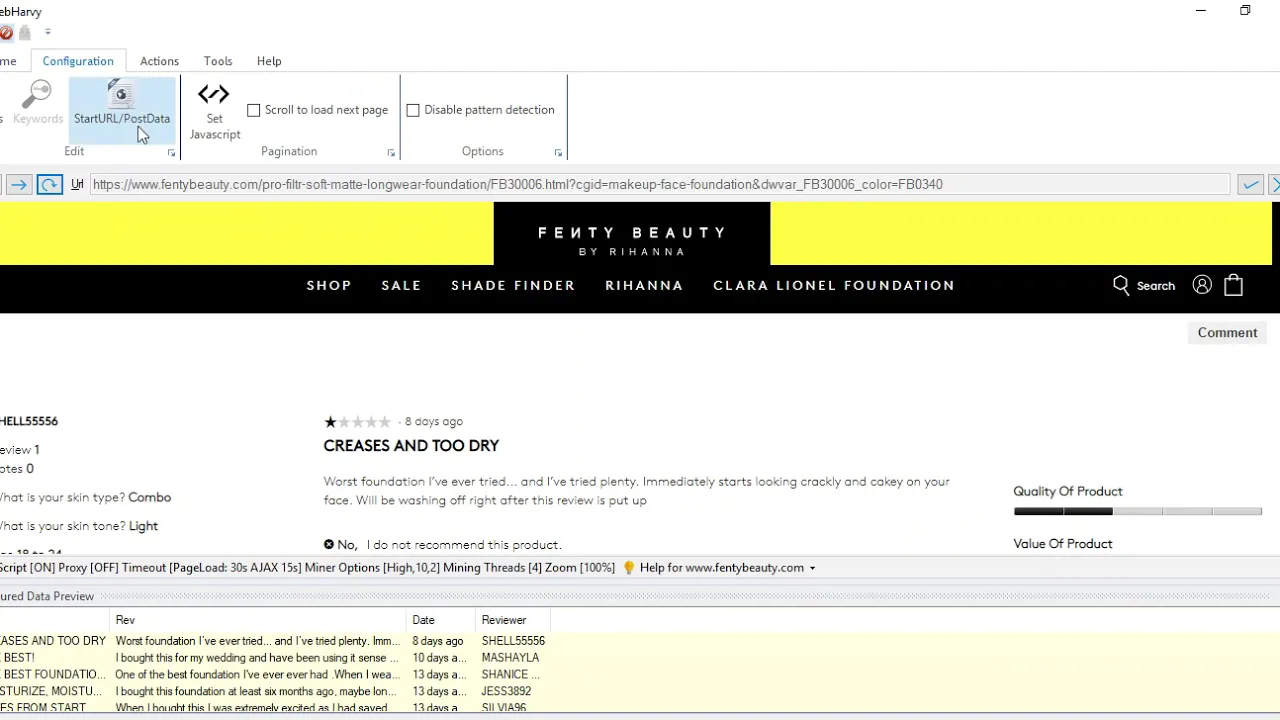Tick Disable pattern detection checkbox
Viewport: 1280px width, 720px height.
413,110
